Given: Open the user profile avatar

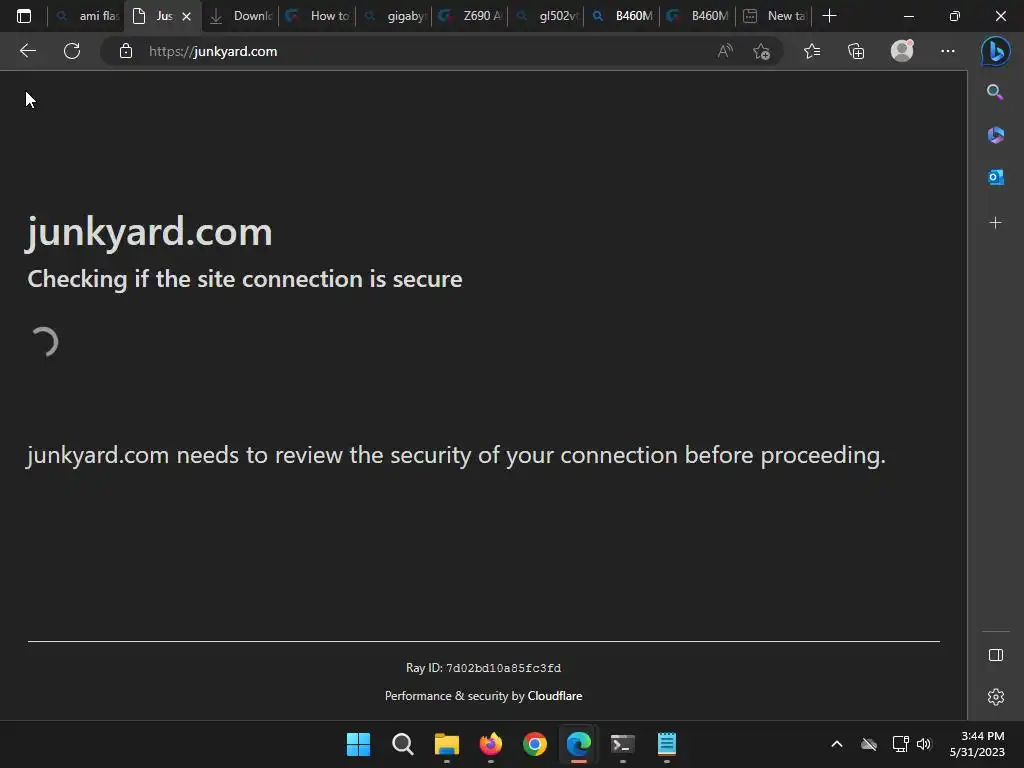Looking at the screenshot, I should [902, 51].
